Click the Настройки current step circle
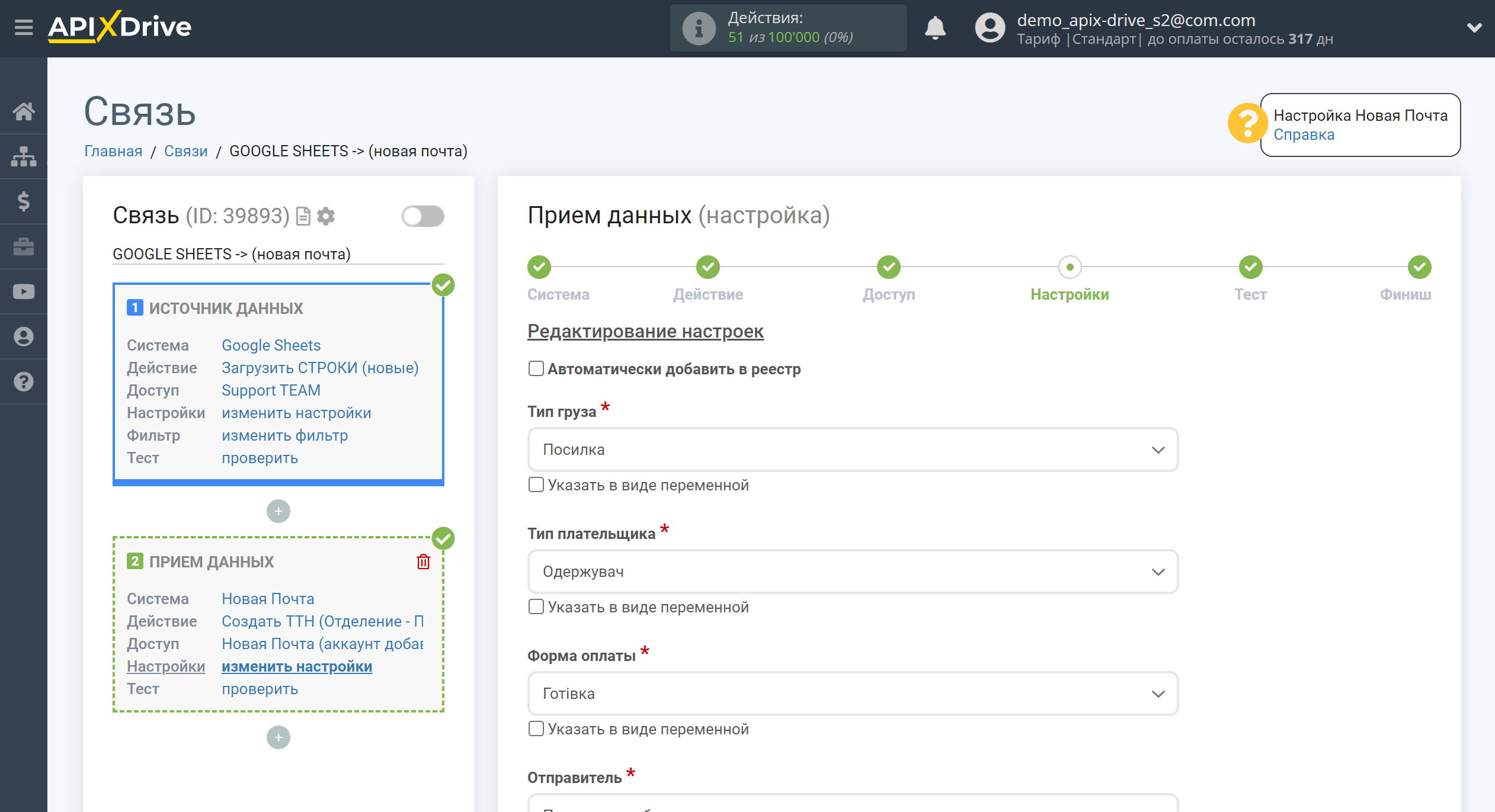1495x812 pixels. tap(1070, 267)
